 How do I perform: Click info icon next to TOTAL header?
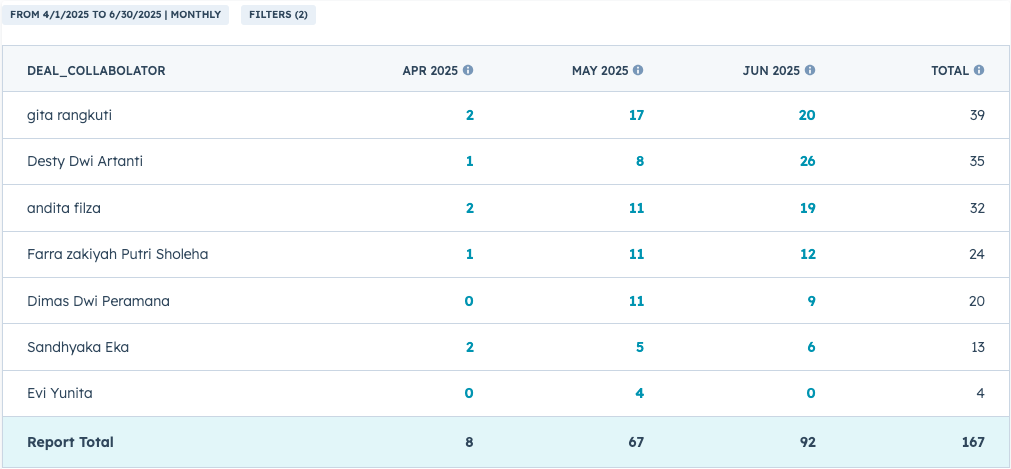[x=979, y=71]
